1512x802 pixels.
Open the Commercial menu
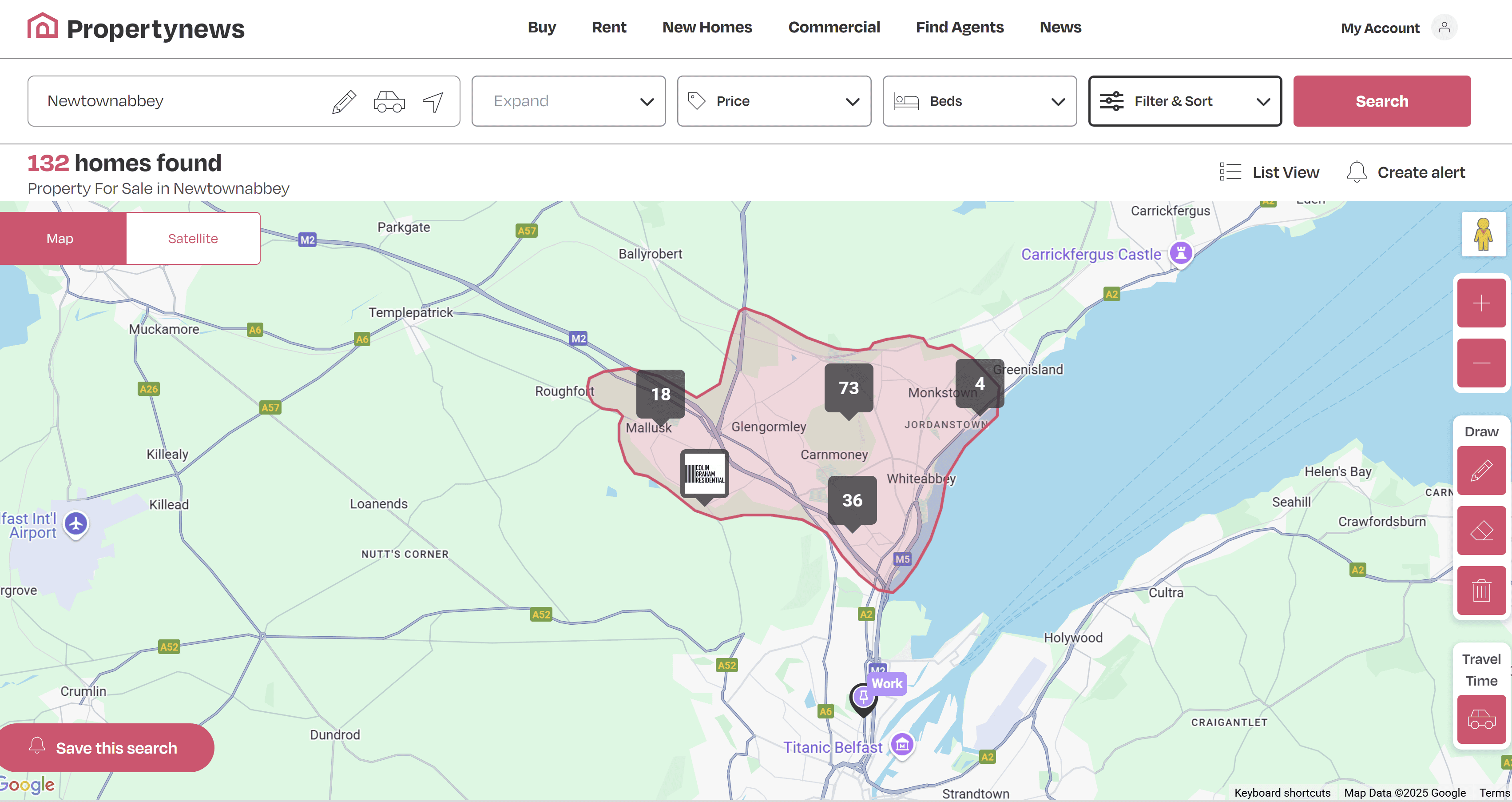pos(833,27)
